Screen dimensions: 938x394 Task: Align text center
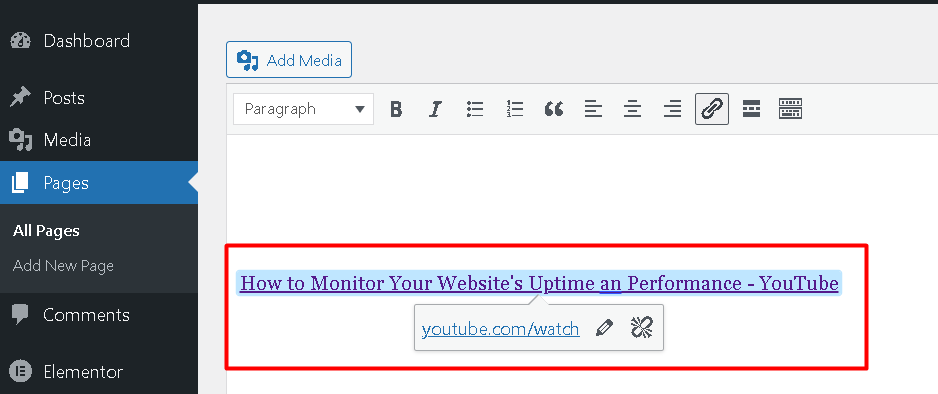(632, 109)
